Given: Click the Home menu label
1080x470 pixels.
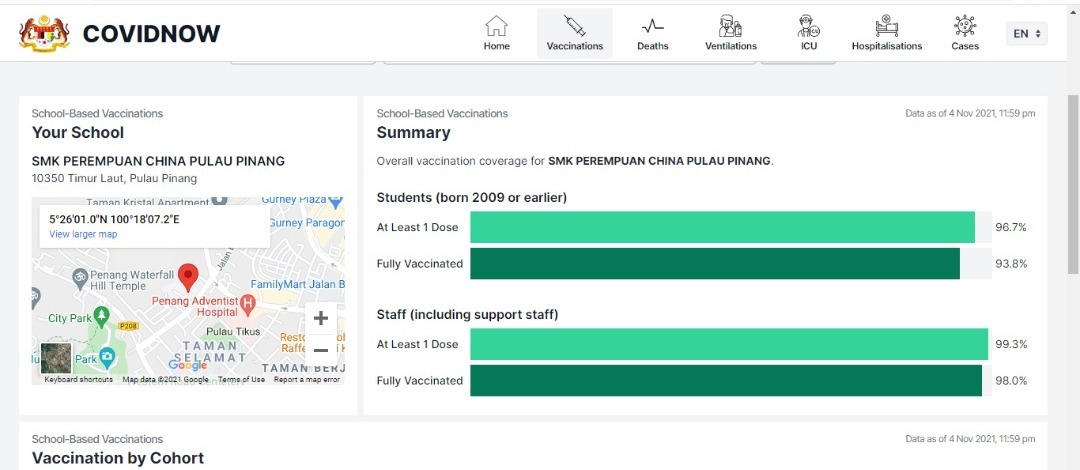Looking at the screenshot, I should point(497,46).
